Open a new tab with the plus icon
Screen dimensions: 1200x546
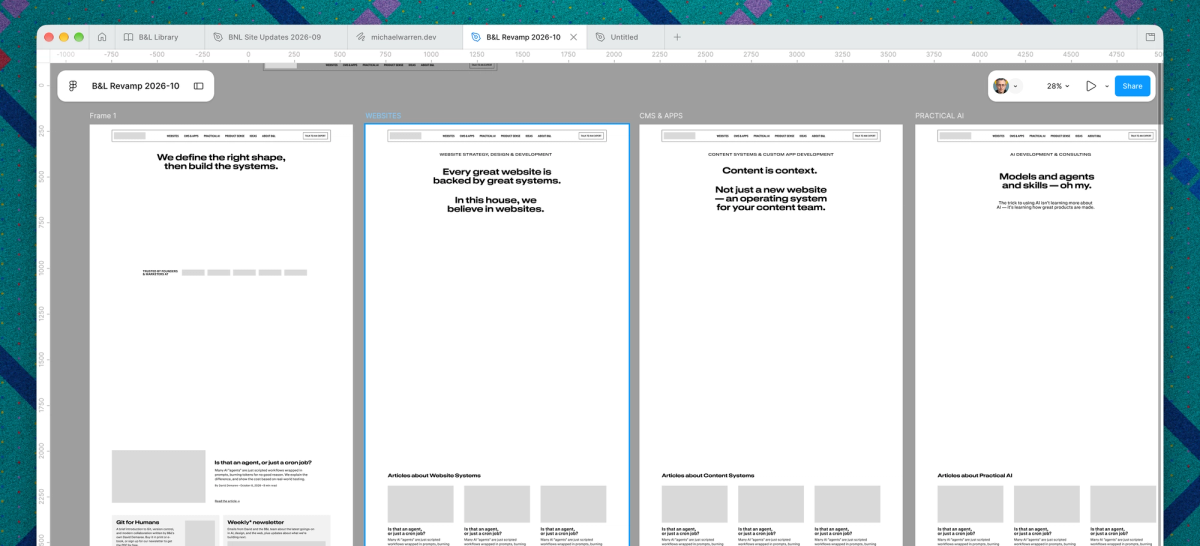677,37
